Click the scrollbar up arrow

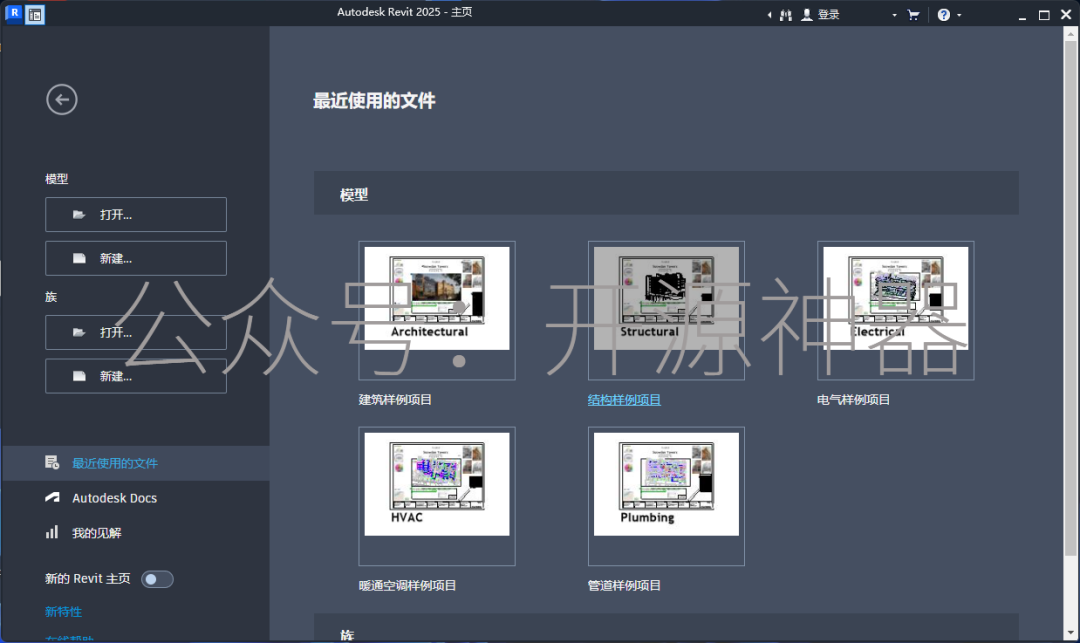pyautogui.click(x=1070, y=32)
